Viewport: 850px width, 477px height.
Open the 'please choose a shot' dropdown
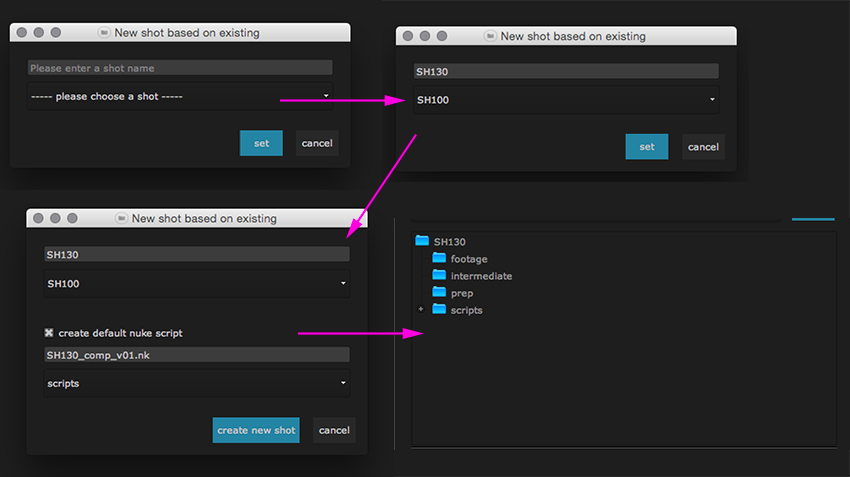pos(180,96)
